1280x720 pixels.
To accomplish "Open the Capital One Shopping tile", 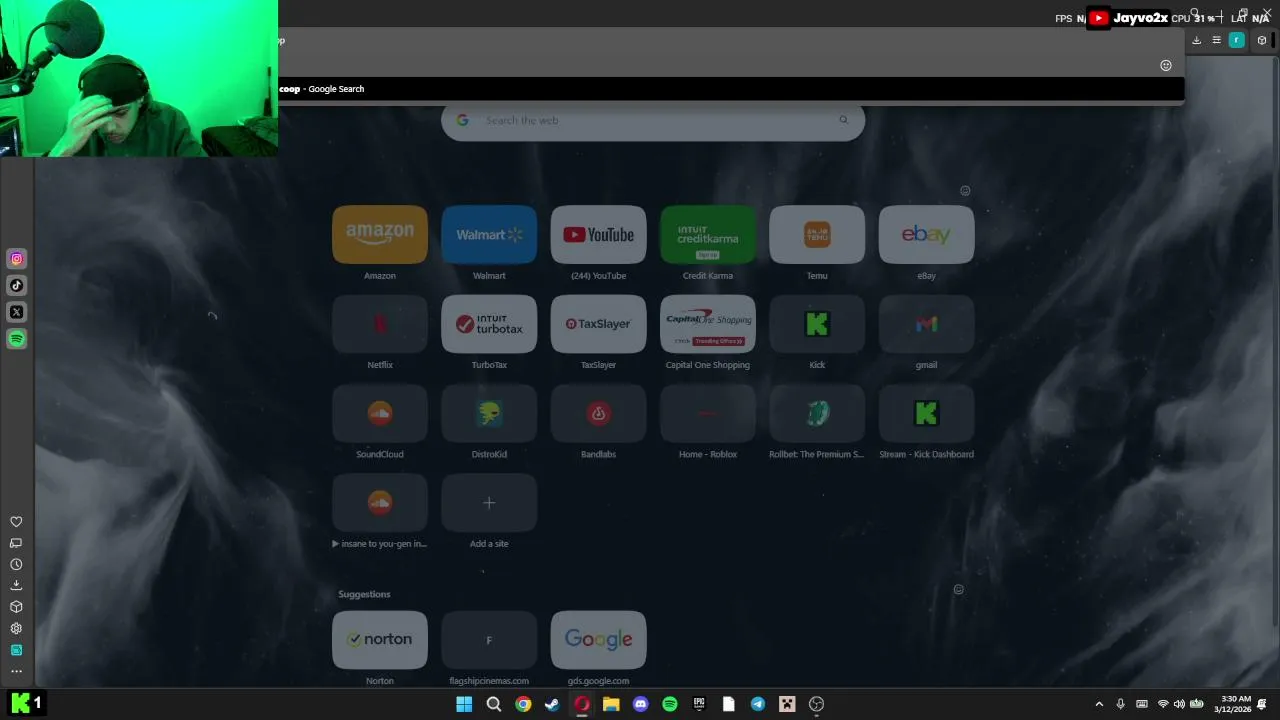I will click(x=708, y=324).
